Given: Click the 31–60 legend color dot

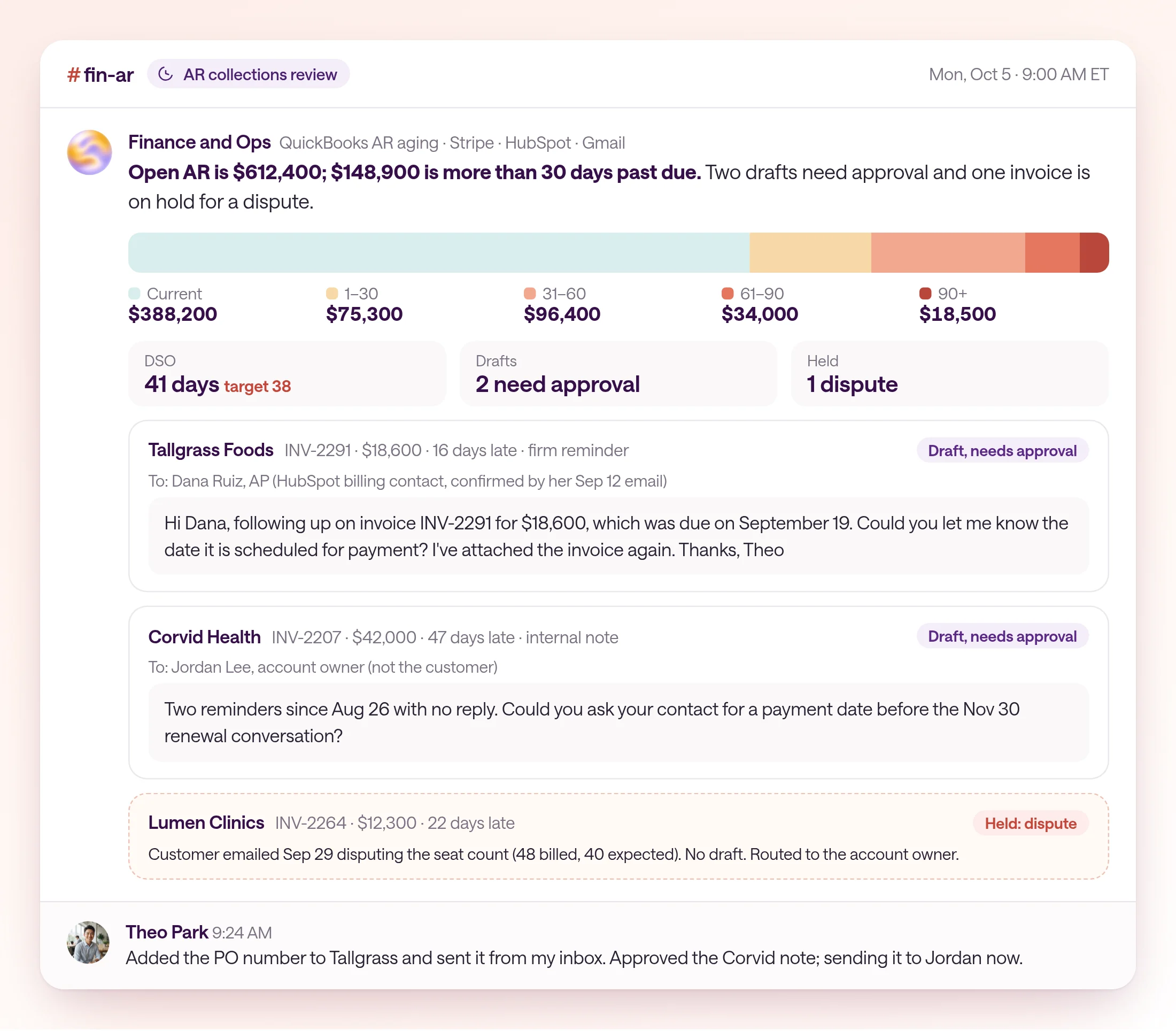Looking at the screenshot, I should click(x=530, y=294).
